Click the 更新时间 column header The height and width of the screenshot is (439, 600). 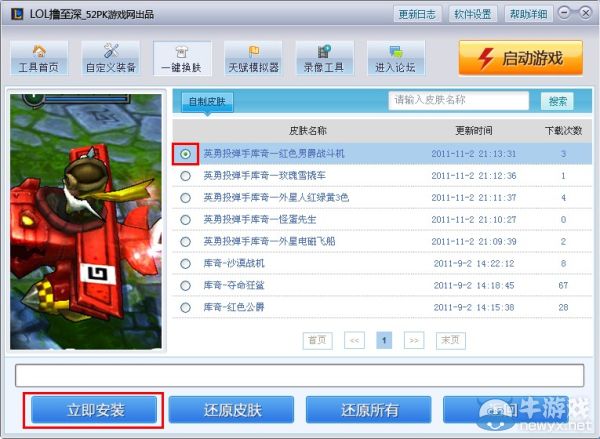pos(474,131)
